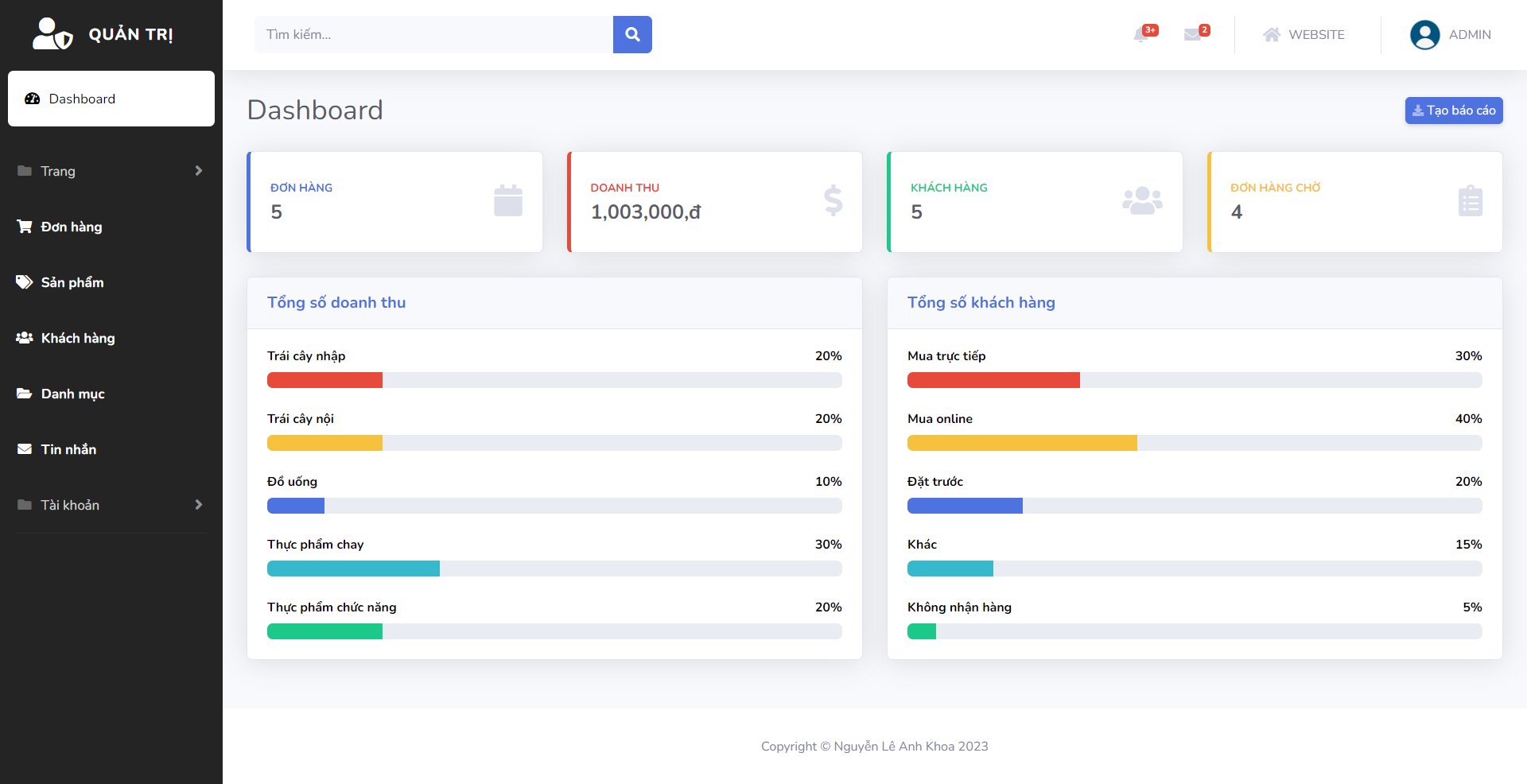1527x784 pixels.
Task: Click the Đặt trước blue progress bar
Action: pyautogui.click(x=965, y=506)
